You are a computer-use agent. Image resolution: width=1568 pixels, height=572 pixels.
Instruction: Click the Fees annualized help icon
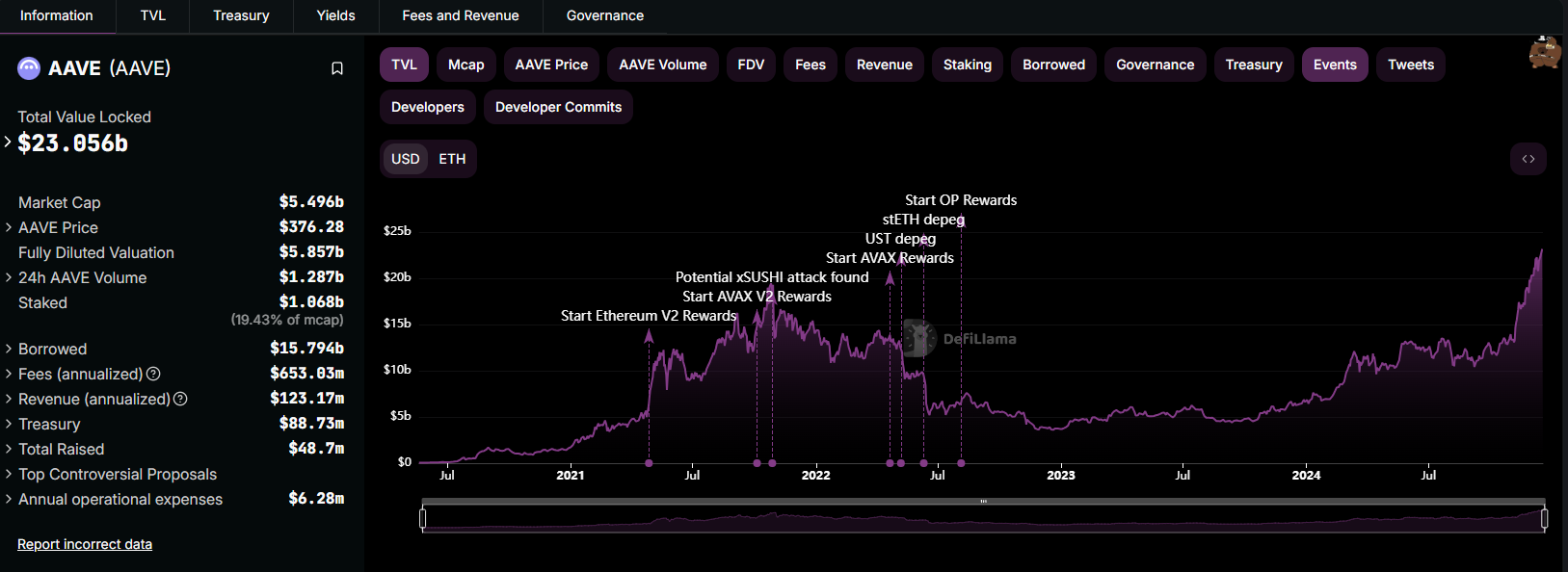[153, 374]
